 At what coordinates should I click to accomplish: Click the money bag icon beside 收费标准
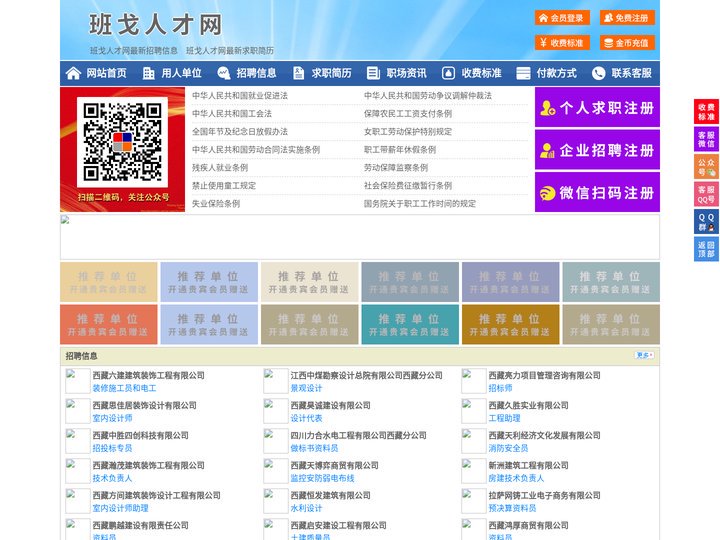pyautogui.click(x=448, y=73)
